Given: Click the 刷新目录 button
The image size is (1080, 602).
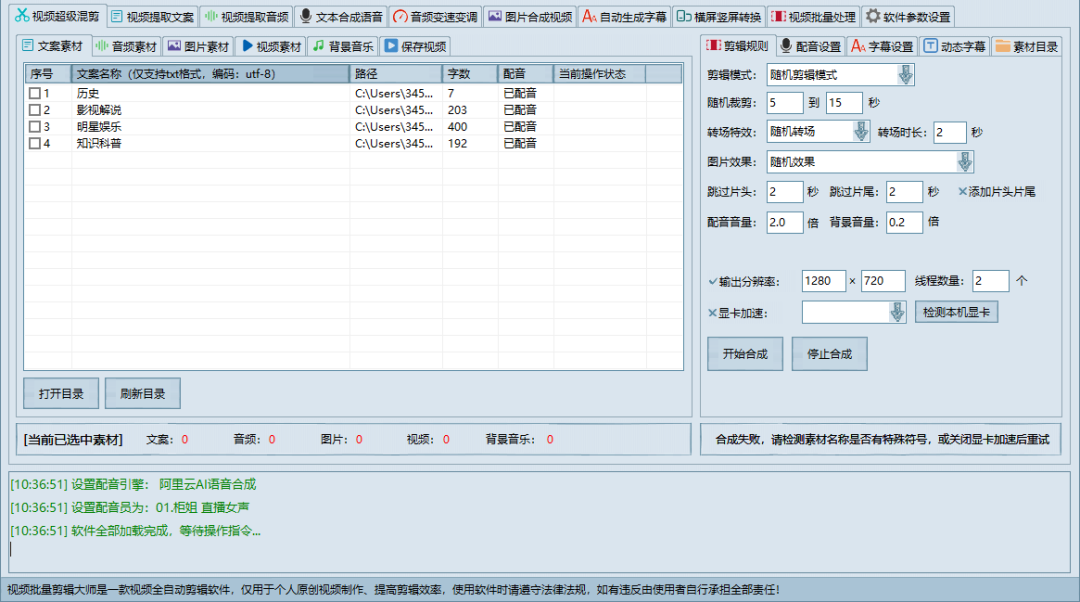Looking at the screenshot, I should 142,394.
